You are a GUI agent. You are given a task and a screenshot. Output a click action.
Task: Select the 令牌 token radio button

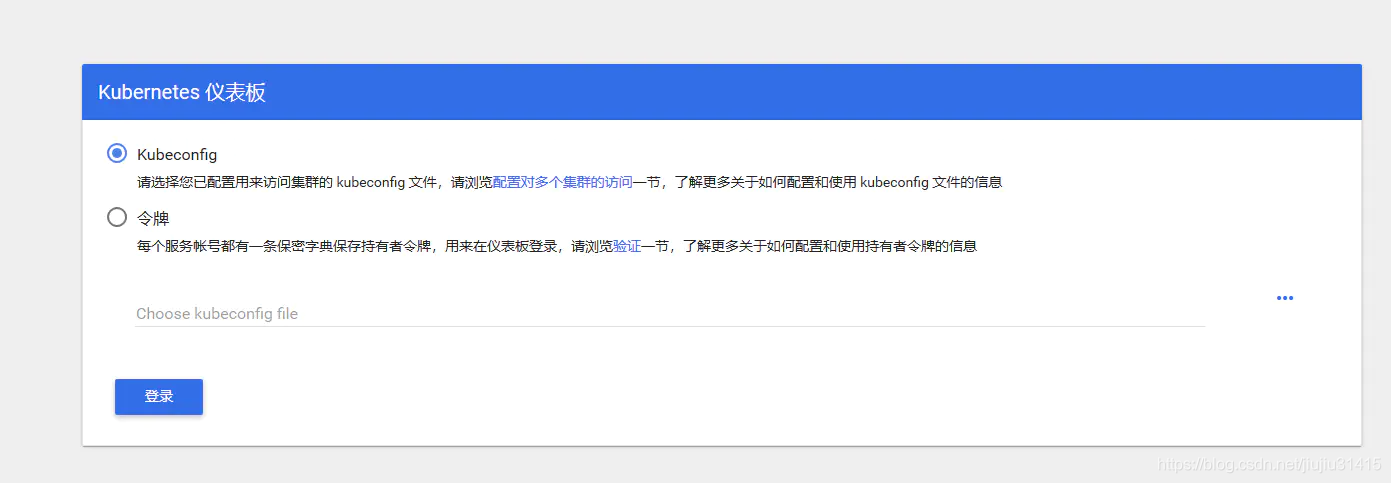click(x=117, y=217)
